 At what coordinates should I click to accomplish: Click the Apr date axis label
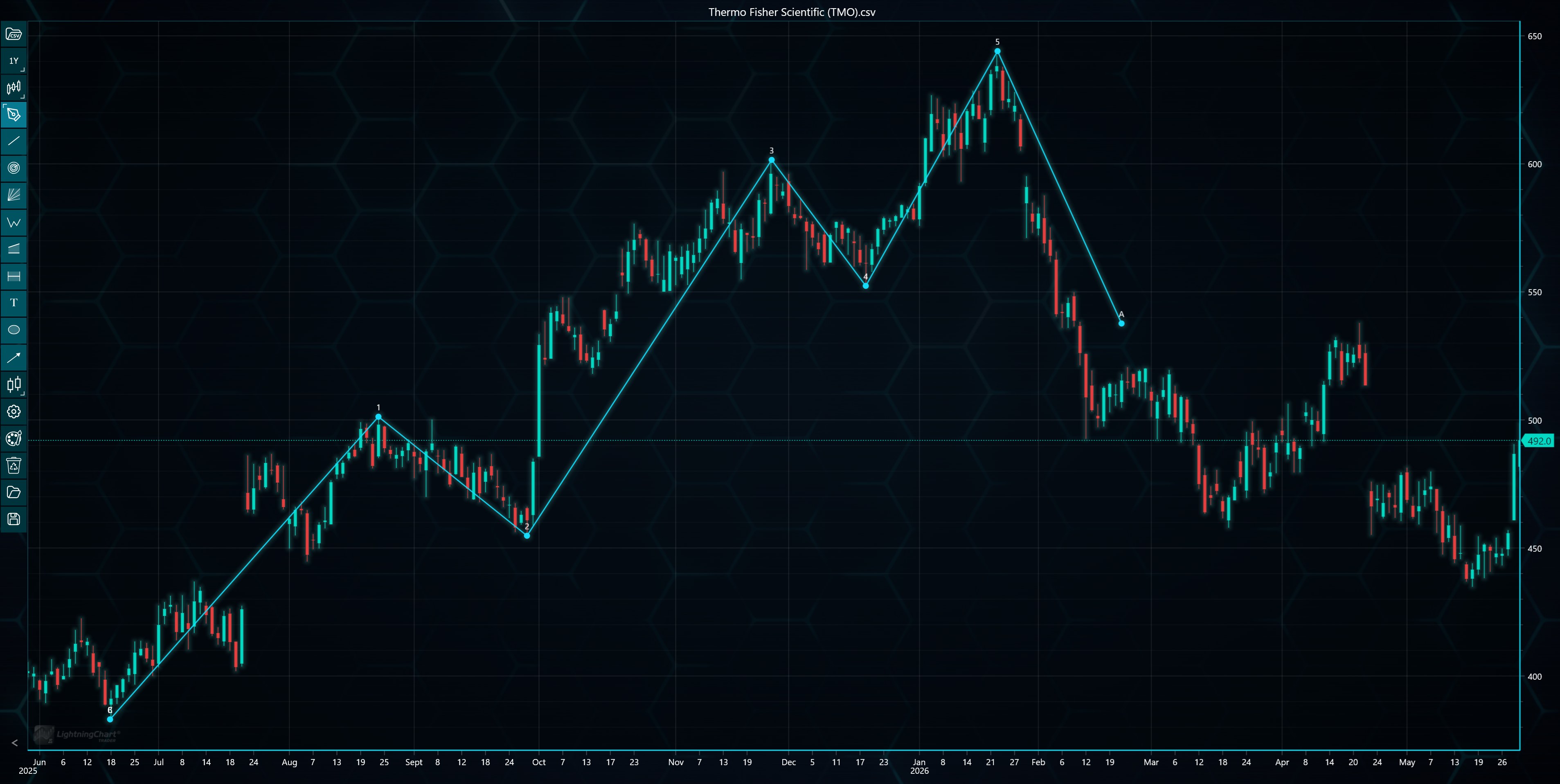point(1282,762)
